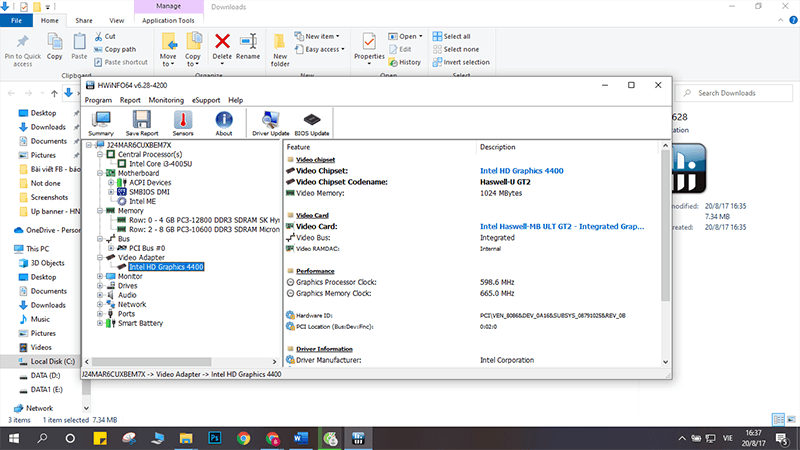
Task: Click the Search Downloads field
Action: coord(735,93)
